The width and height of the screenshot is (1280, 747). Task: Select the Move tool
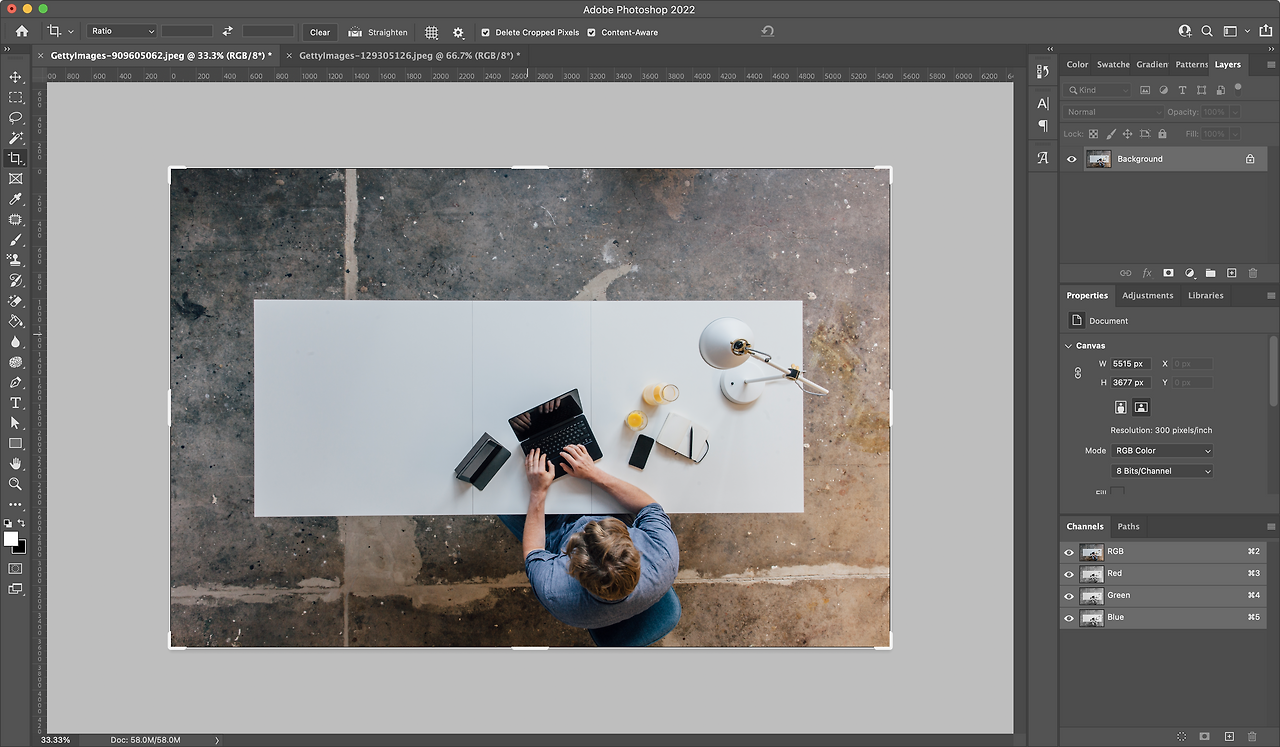(15, 77)
